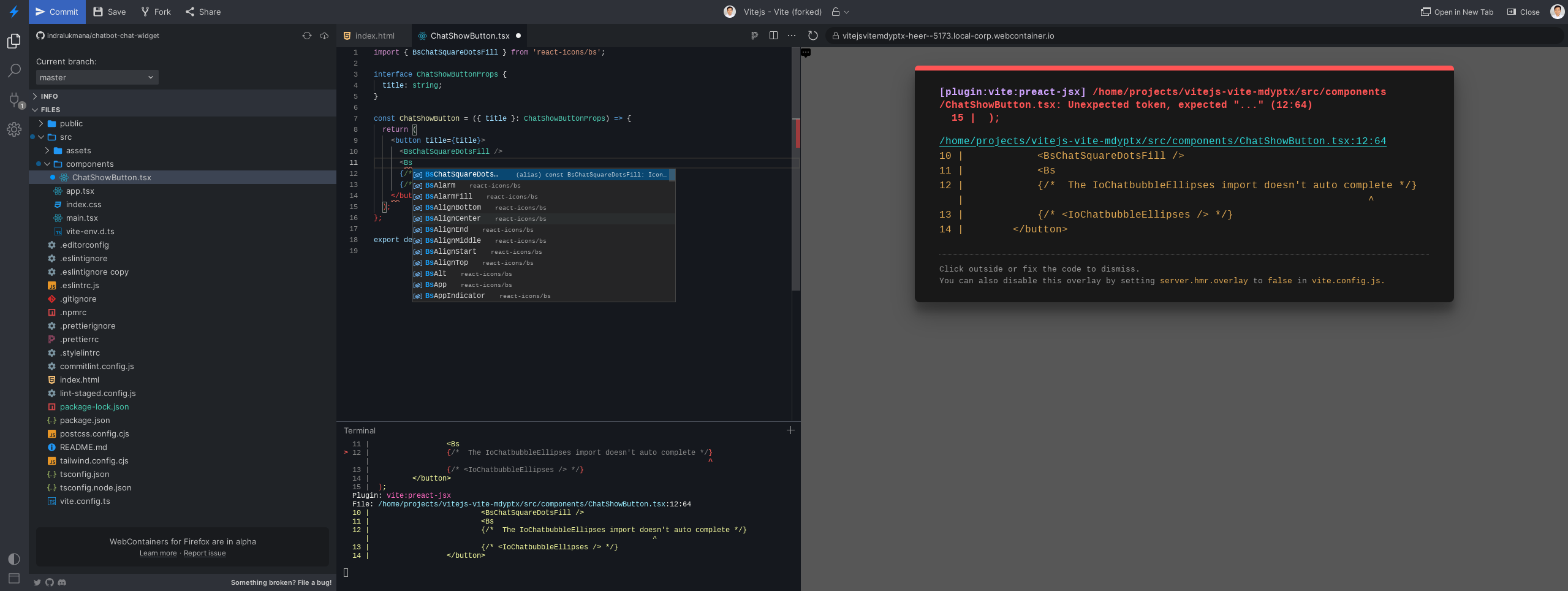Screen dimensions: 1568x591
Task: Format code with the Prettier icon
Action: [x=753, y=36]
